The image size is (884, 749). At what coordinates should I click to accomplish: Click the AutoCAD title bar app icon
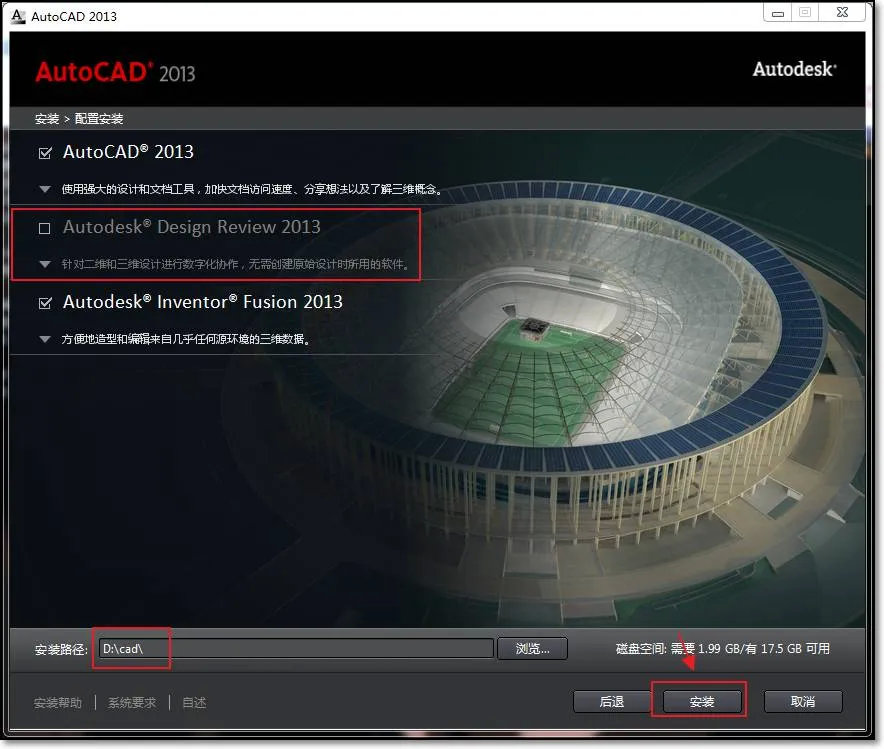point(18,16)
